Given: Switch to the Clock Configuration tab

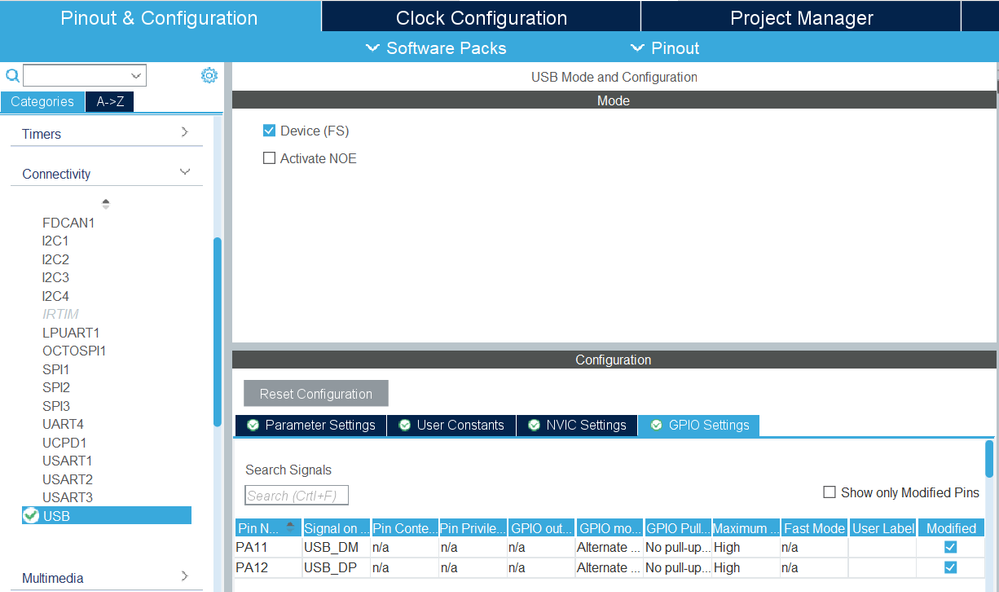Looking at the screenshot, I should (481, 17).
